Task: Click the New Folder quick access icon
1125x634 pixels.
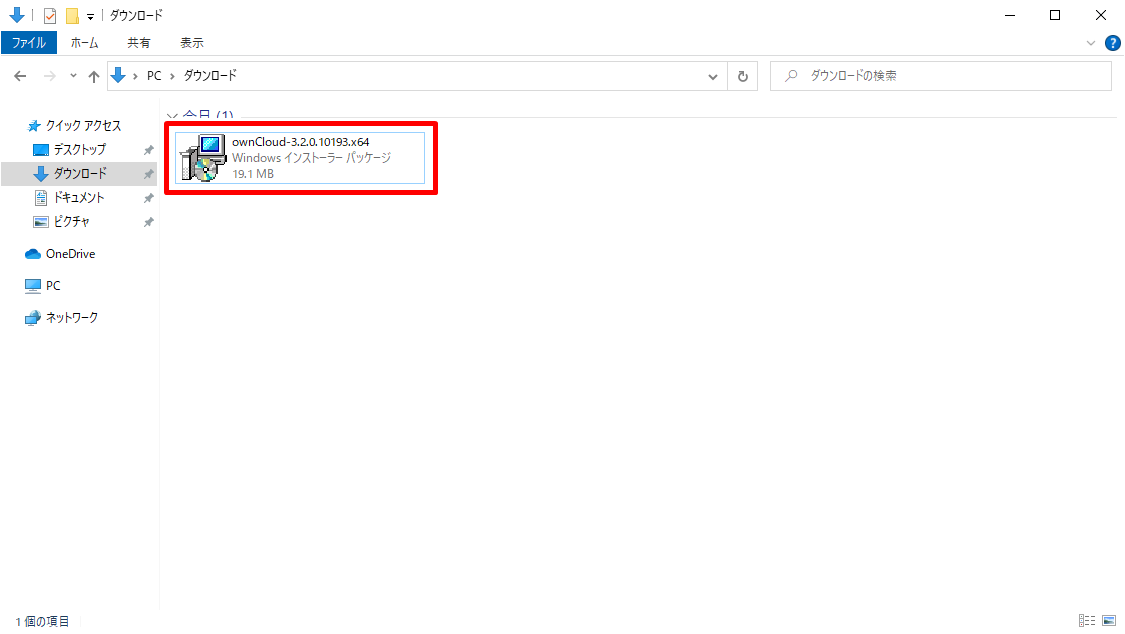Action: 72,15
